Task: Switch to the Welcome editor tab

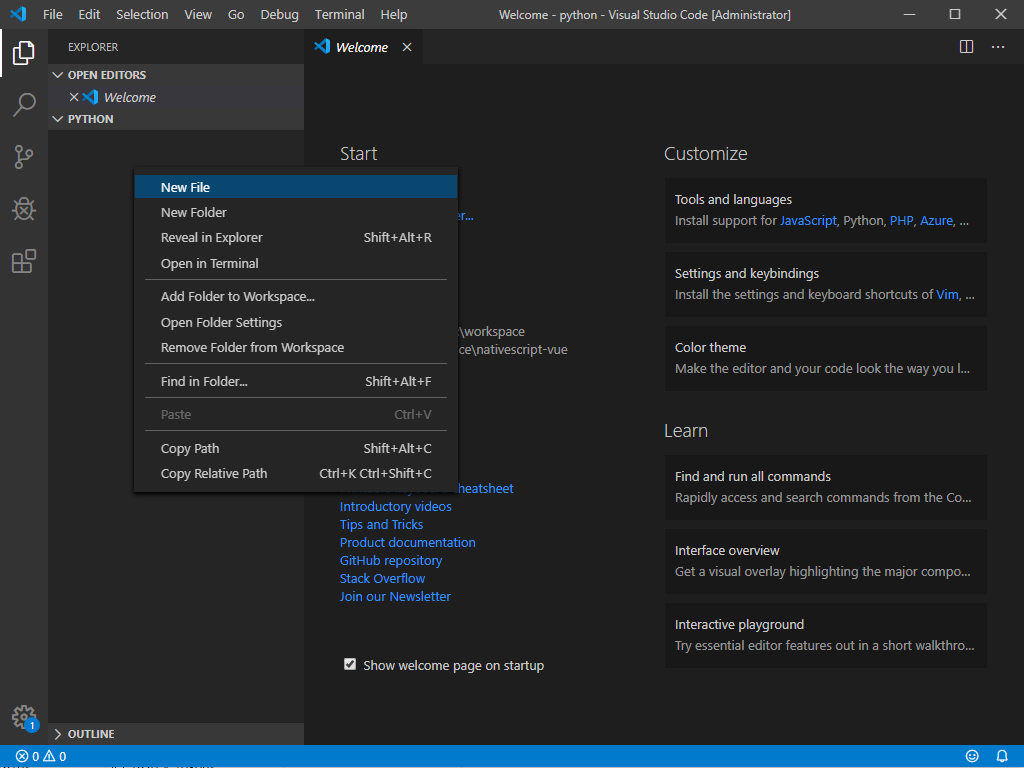Action: point(363,47)
